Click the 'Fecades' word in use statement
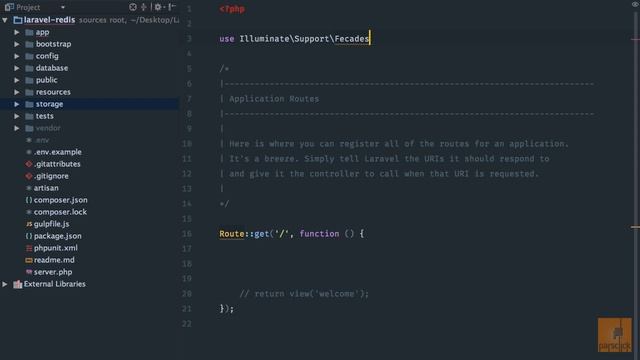Viewport: 640px width, 360px height. tap(351, 39)
